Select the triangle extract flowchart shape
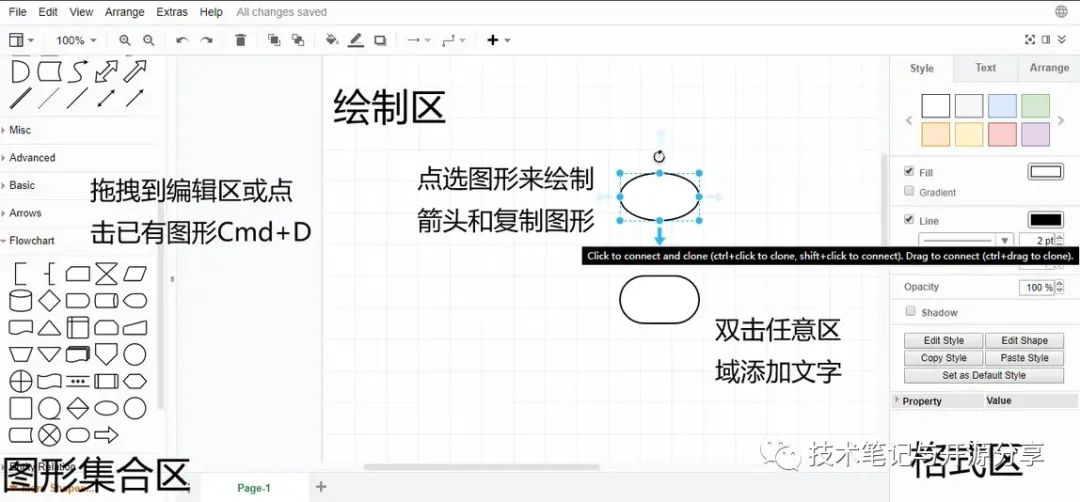The width and height of the screenshot is (1080, 502). coord(49,328)
